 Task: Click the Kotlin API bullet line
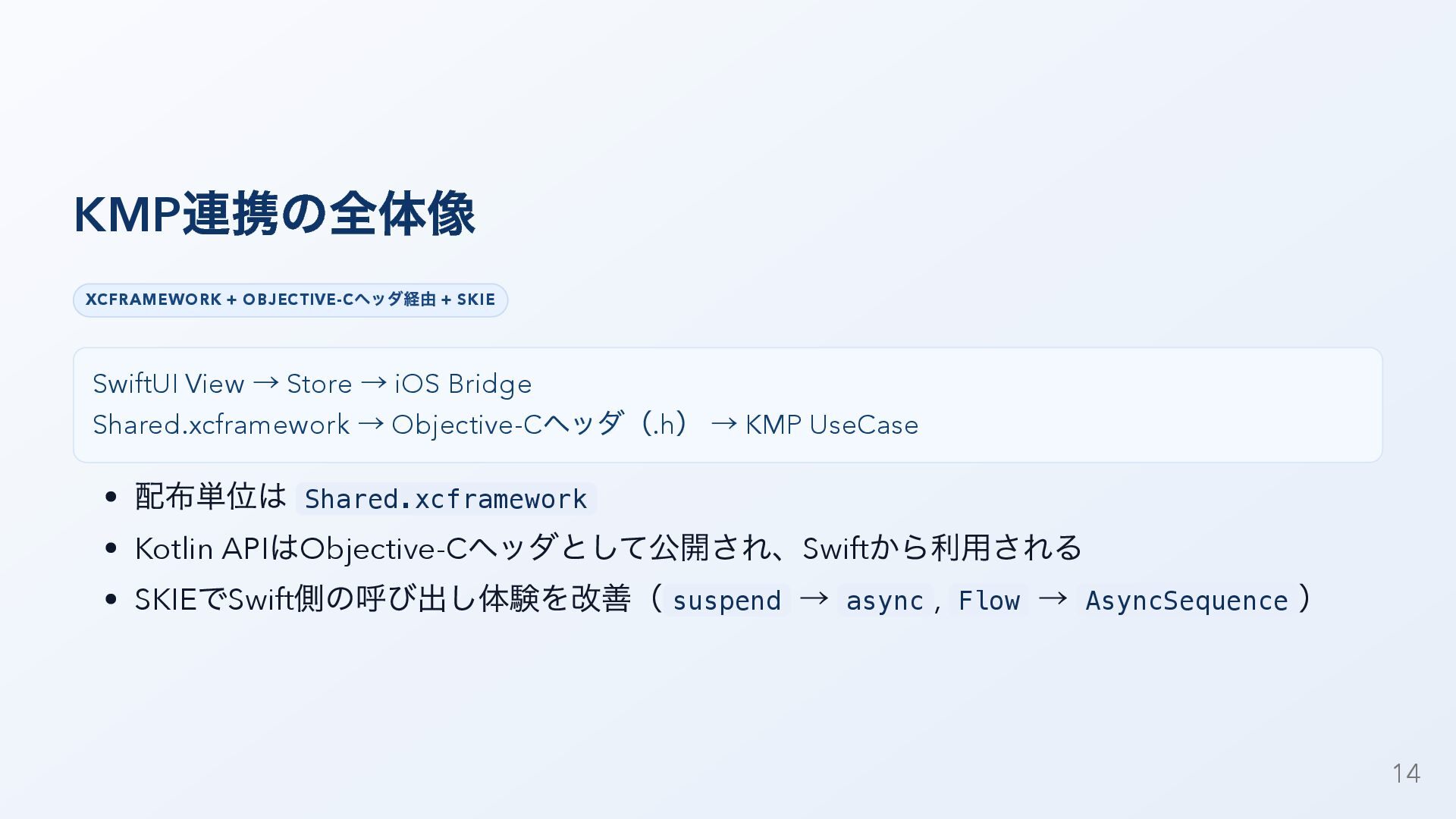pos(608,548)
